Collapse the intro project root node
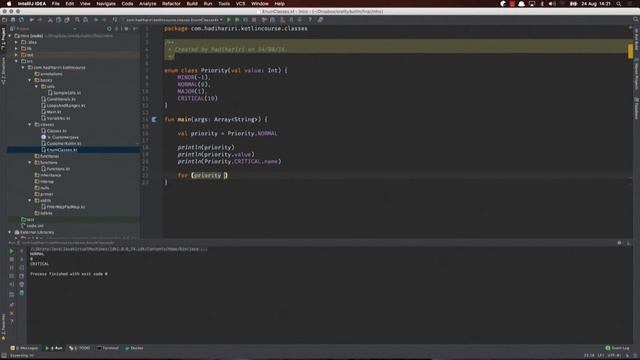Image resolution: width=640 pixels, height=360 pixels. 10,36
